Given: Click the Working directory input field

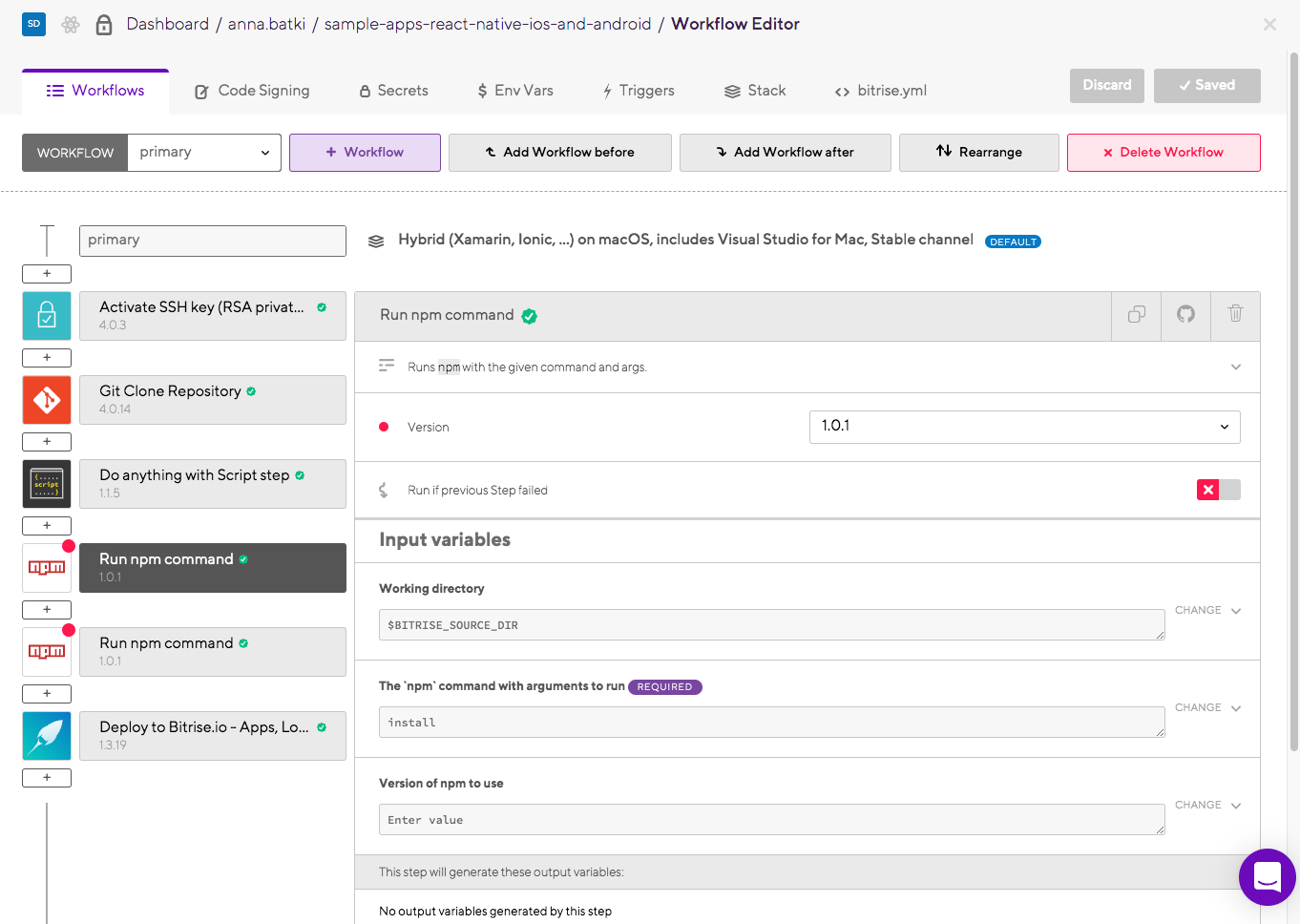Looking at the screenshot, I should [772, 625].
